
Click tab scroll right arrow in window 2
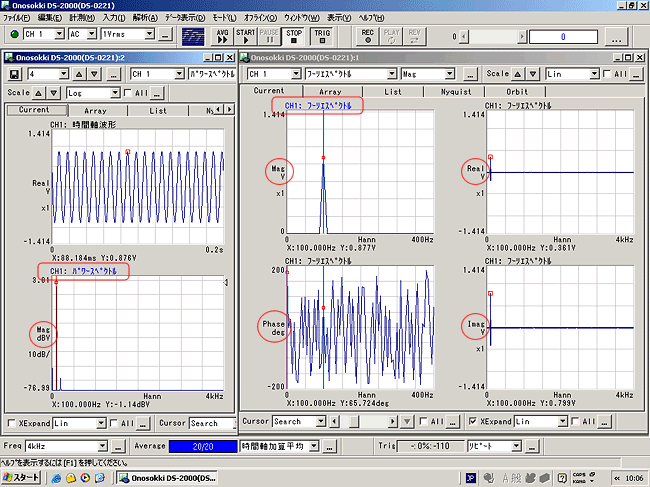(x=229, y=109)
